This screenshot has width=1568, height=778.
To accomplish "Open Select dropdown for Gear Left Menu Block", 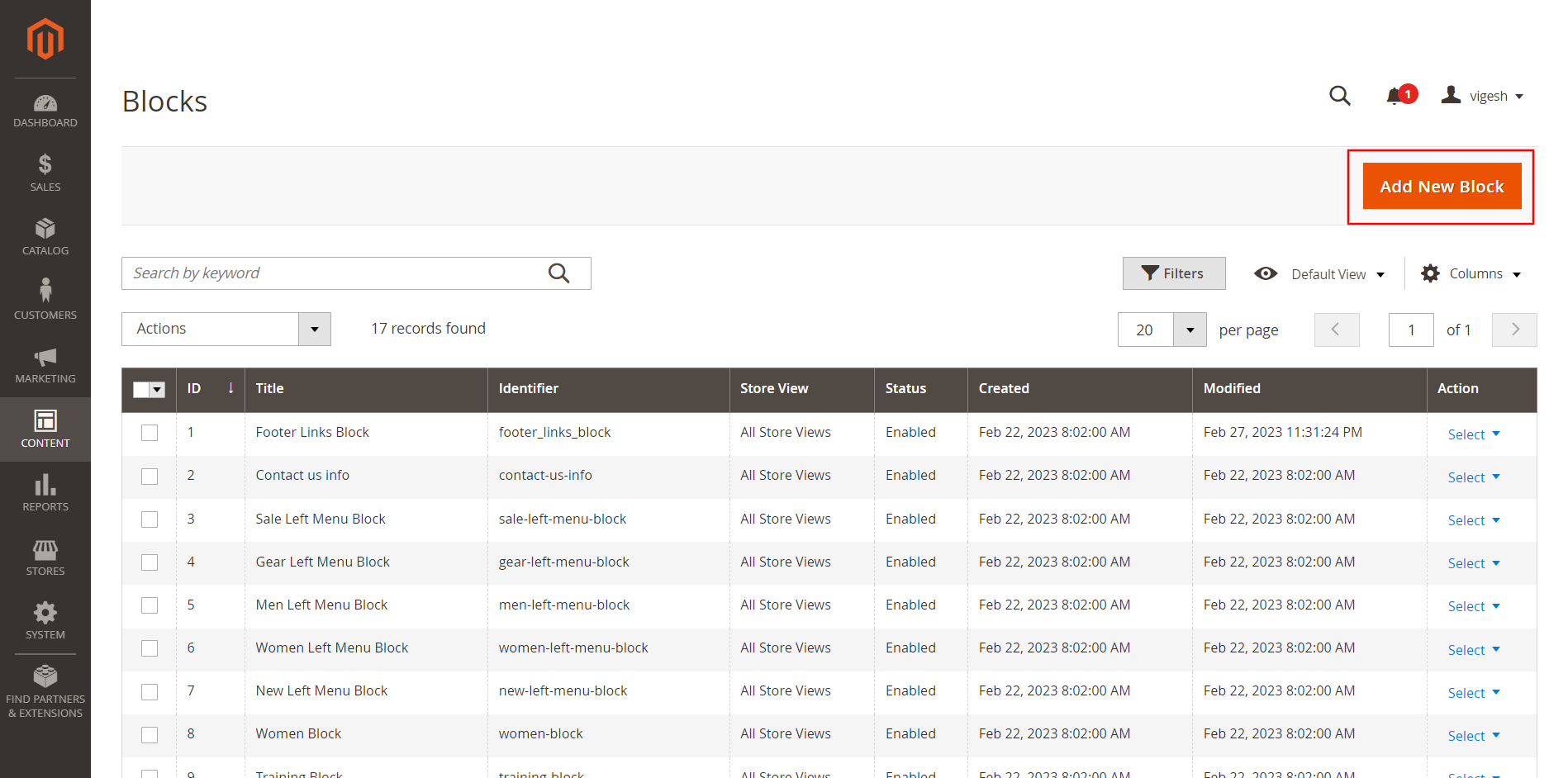I will 1474,563.
